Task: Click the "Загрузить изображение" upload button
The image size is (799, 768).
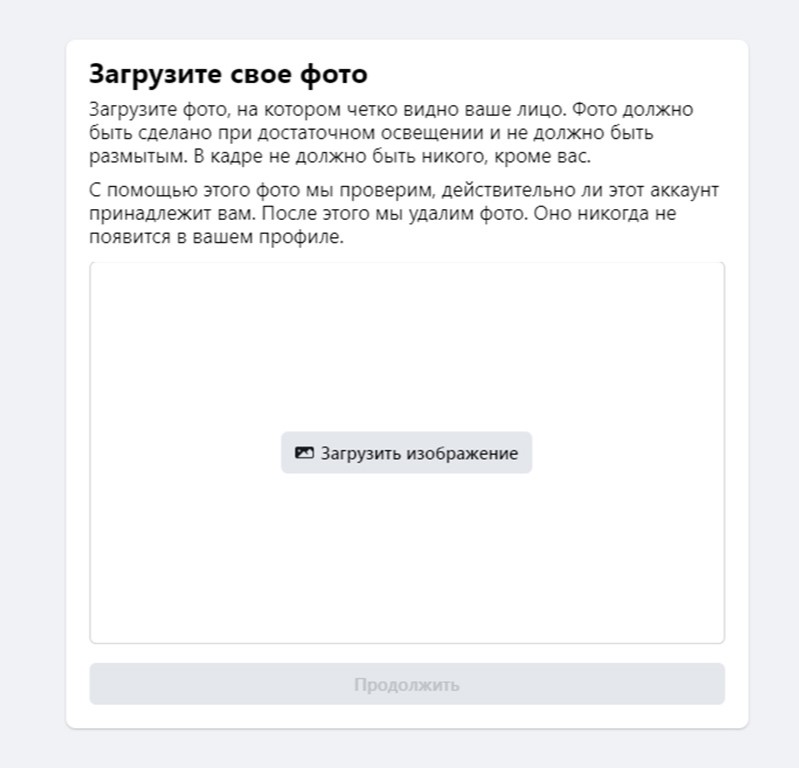Action: pos(406,453)
